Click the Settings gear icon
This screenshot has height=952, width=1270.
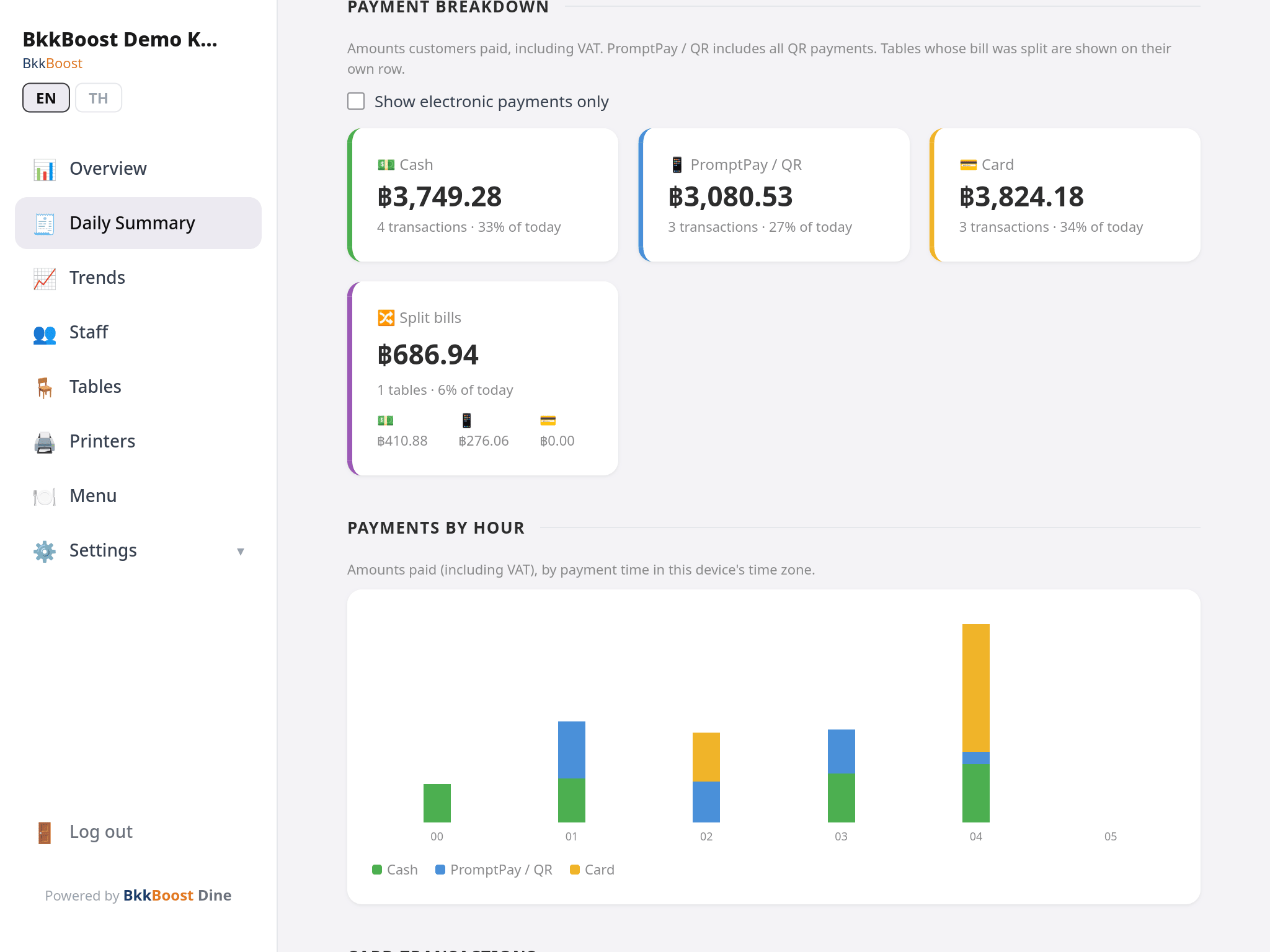click(x=45, y=551)
